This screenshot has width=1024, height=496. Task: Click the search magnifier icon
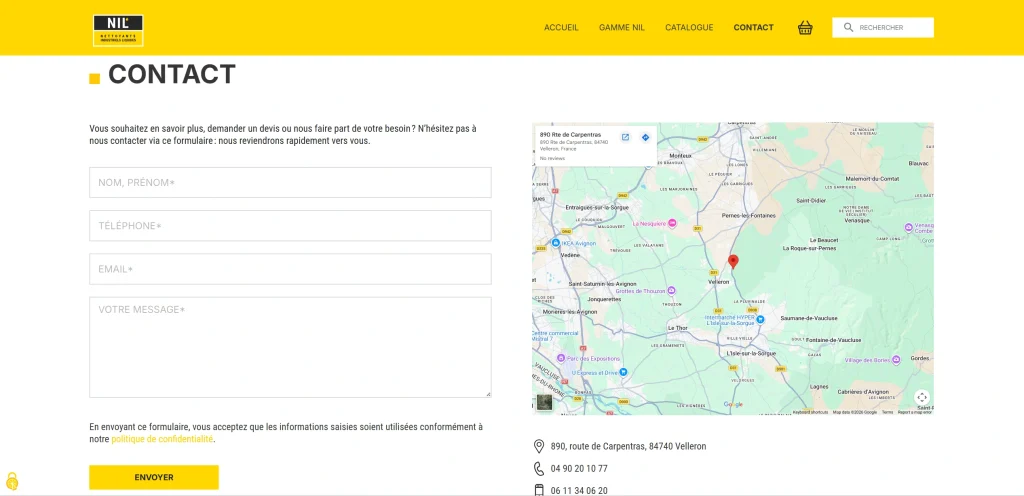tap(848, 27)
